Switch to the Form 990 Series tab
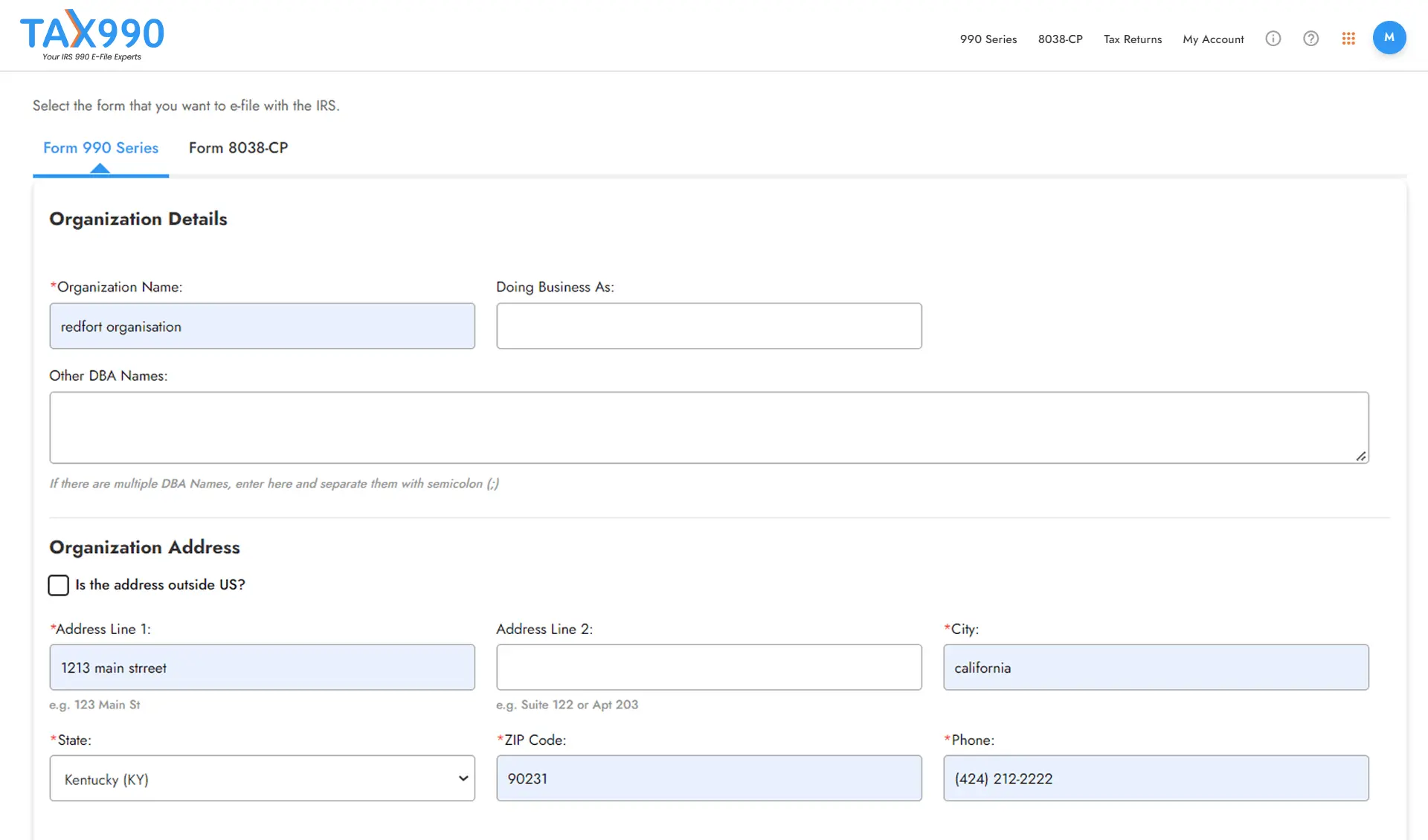This screenshot has width=1428, height=840. pos(100,148)
